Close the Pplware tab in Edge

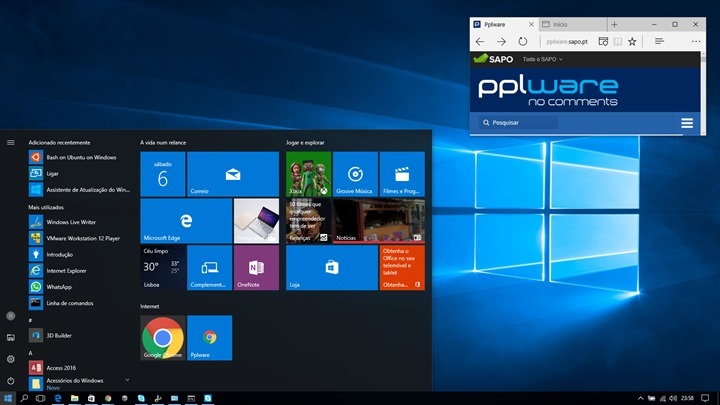[531, 24]
